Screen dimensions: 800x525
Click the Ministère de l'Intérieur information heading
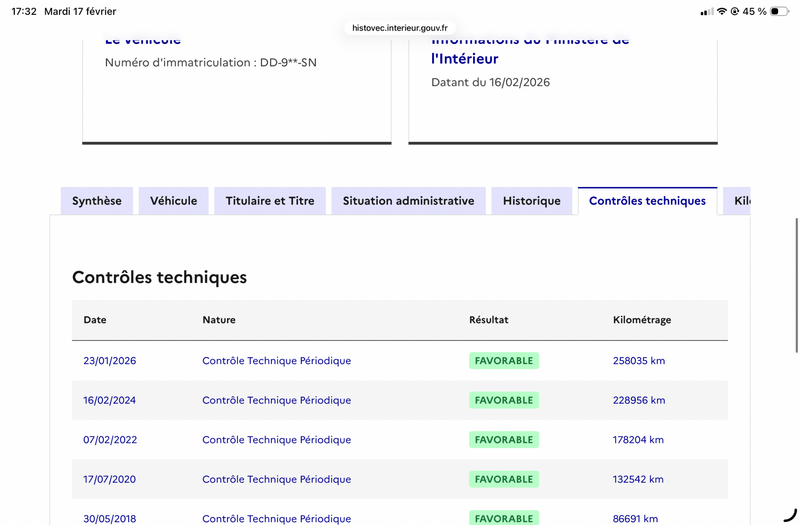(530, 50)
